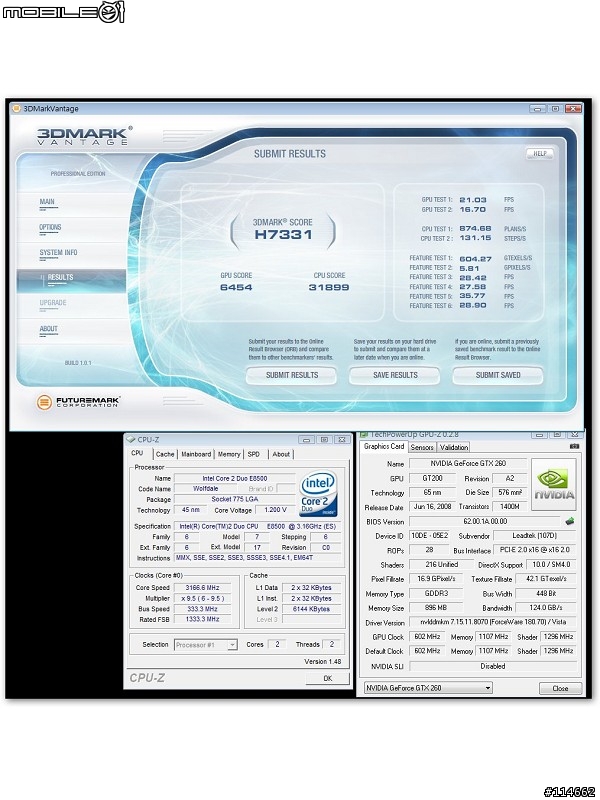Click the CPU Test 1 value 874.68

476,229
